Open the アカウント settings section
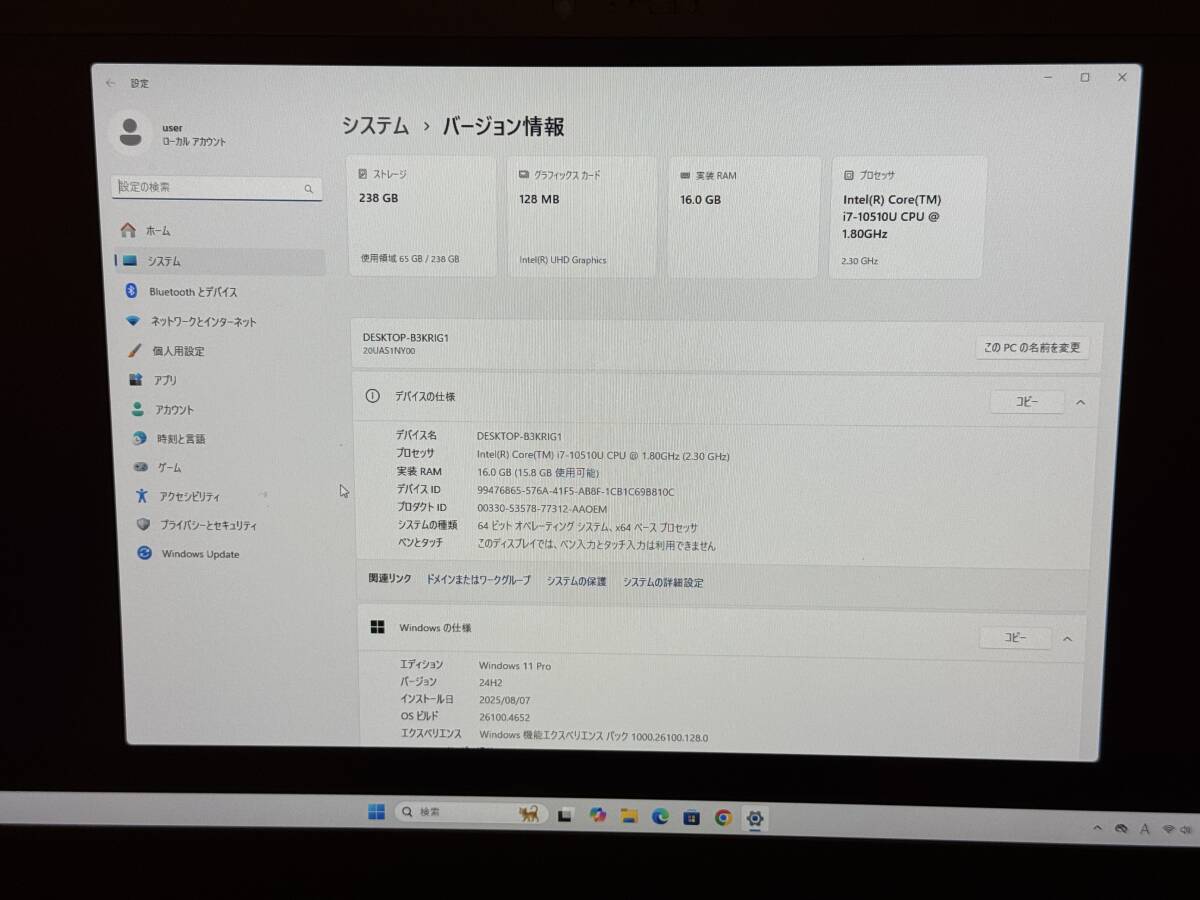 pos(175,409)
